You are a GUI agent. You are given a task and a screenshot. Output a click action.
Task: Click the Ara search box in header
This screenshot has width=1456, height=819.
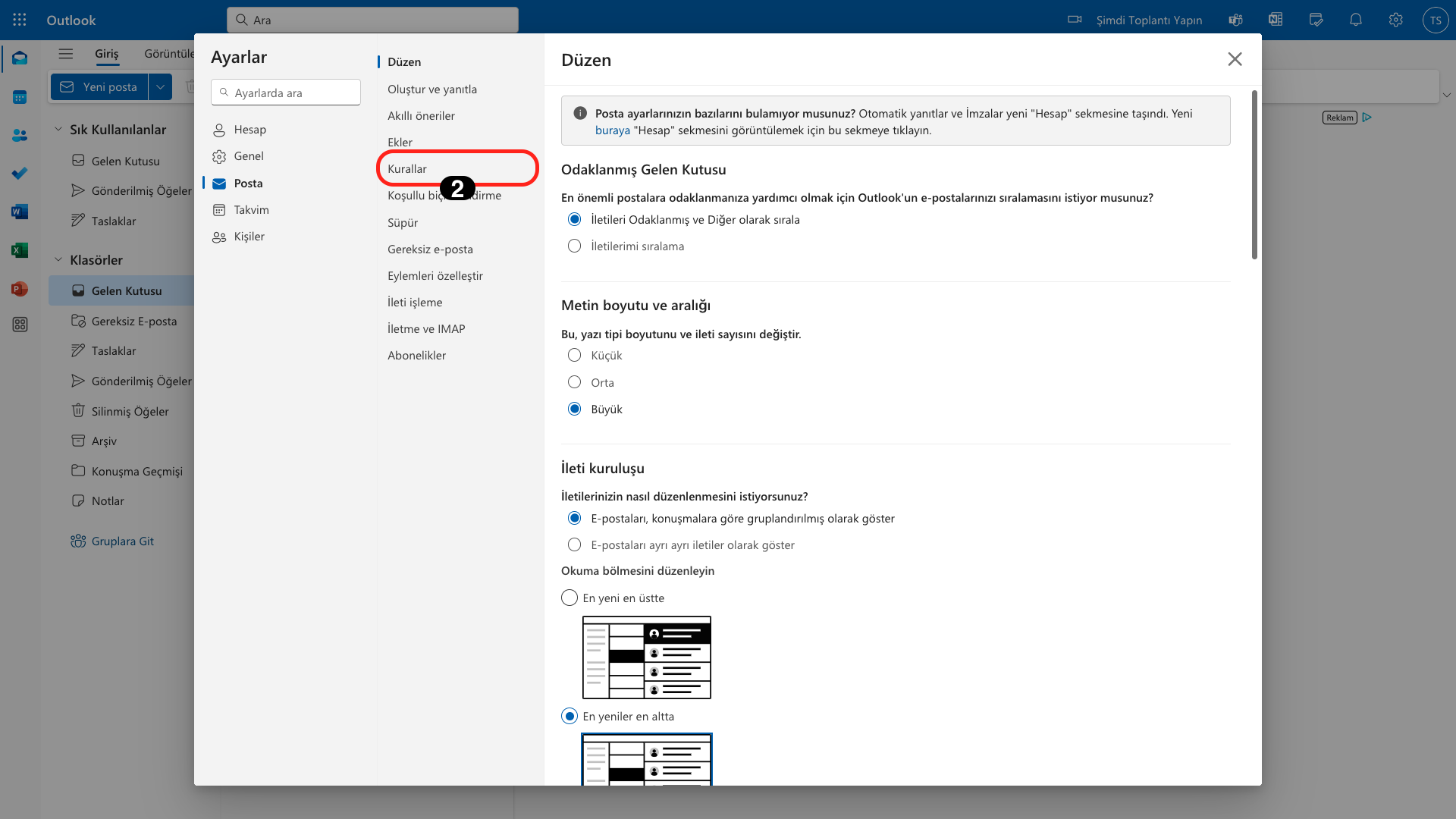tap(372, 20)
